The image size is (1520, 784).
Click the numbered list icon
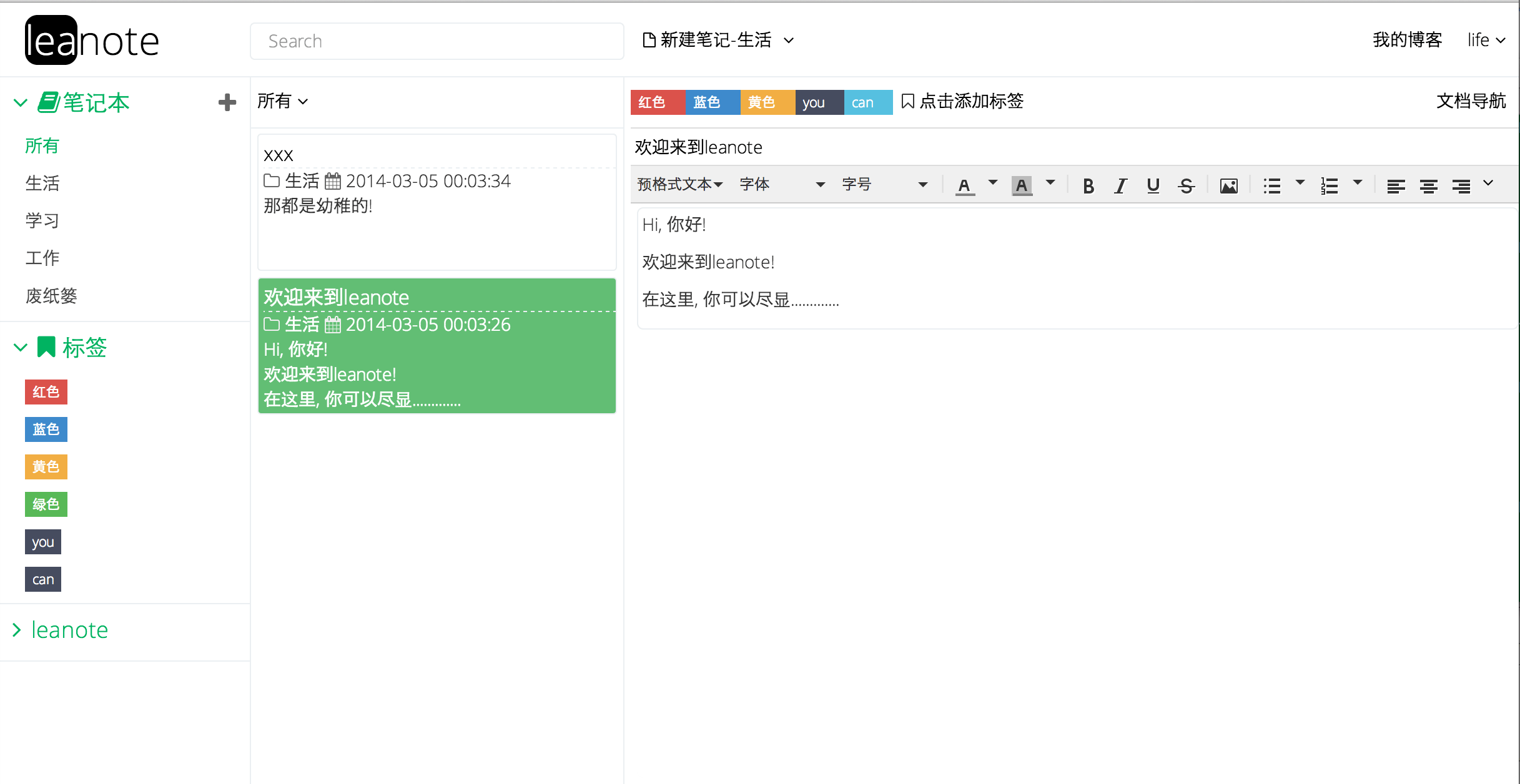[x=1330, y=185]
